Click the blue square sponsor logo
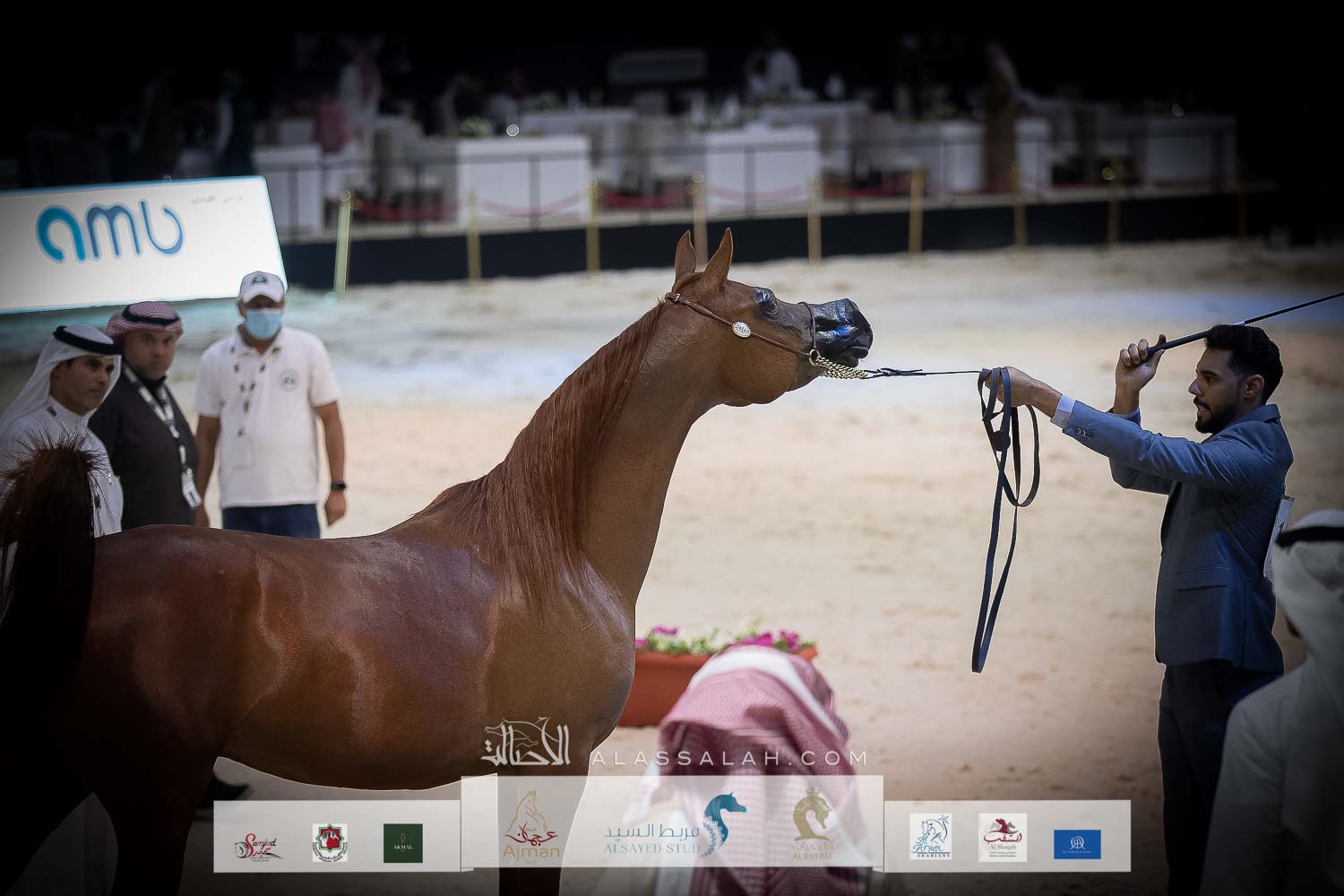 click(1077, 843)
